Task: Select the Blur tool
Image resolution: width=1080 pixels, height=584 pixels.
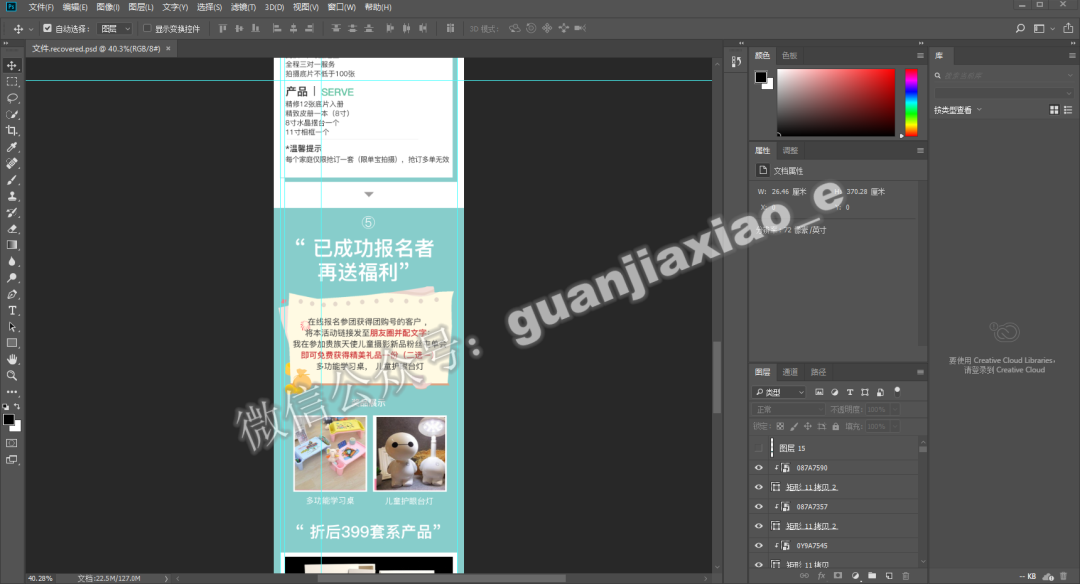Action: pos(12,262)
